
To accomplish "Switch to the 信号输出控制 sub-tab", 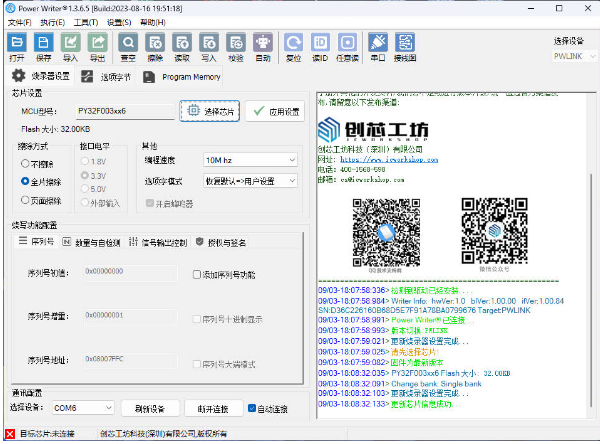I will click(x=158, y=242).
